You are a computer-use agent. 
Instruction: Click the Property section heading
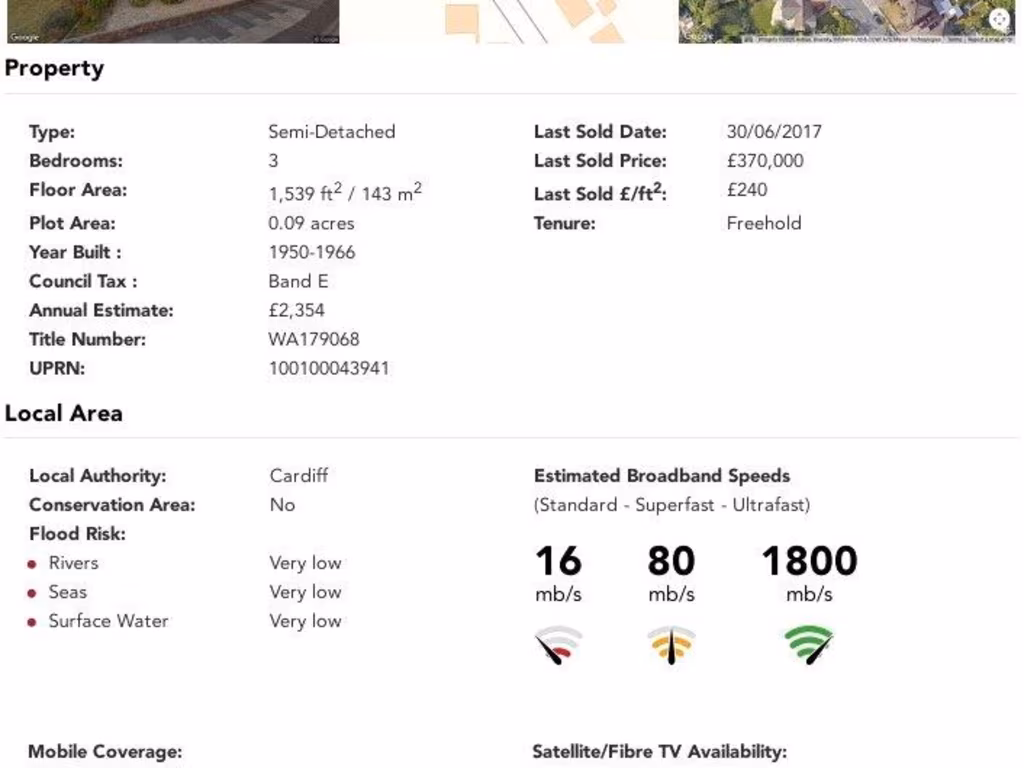[54, 69]
